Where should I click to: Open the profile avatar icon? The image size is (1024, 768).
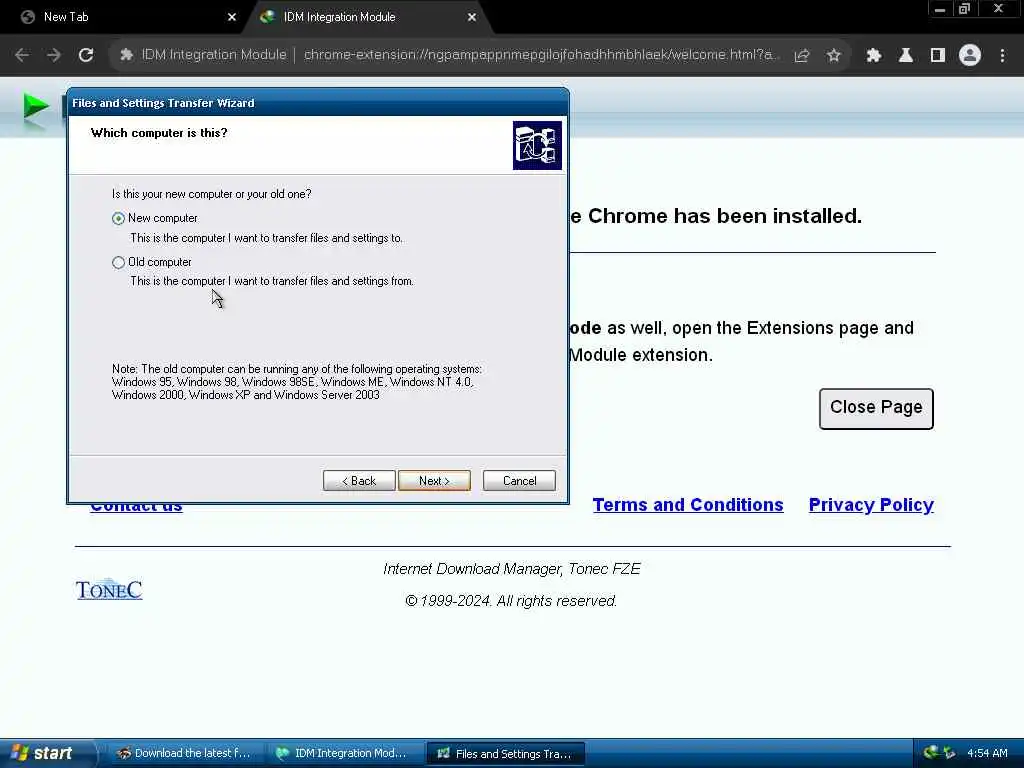970,56
